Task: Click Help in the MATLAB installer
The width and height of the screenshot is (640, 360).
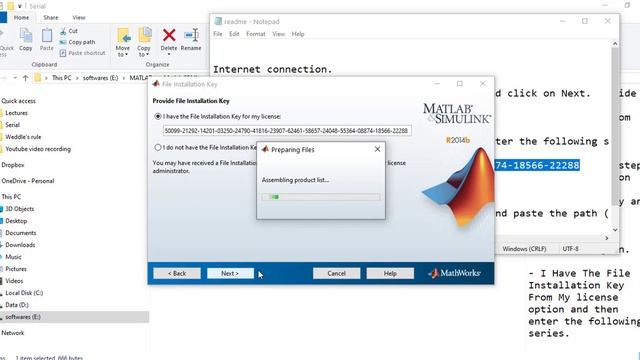Action: pyautogui.click(x=390, y=273)
